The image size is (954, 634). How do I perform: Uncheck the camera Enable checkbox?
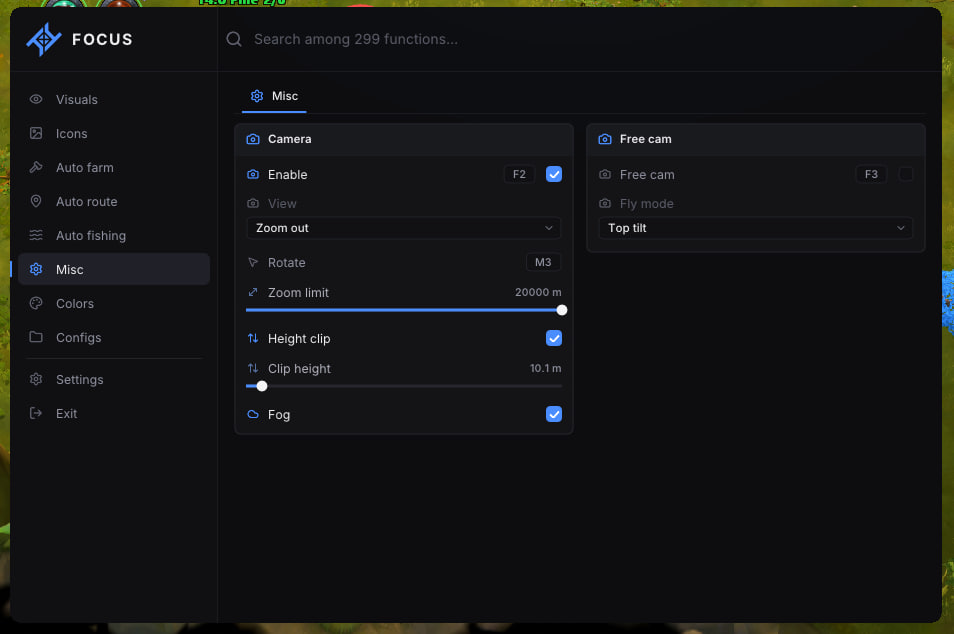click(554, 174)
